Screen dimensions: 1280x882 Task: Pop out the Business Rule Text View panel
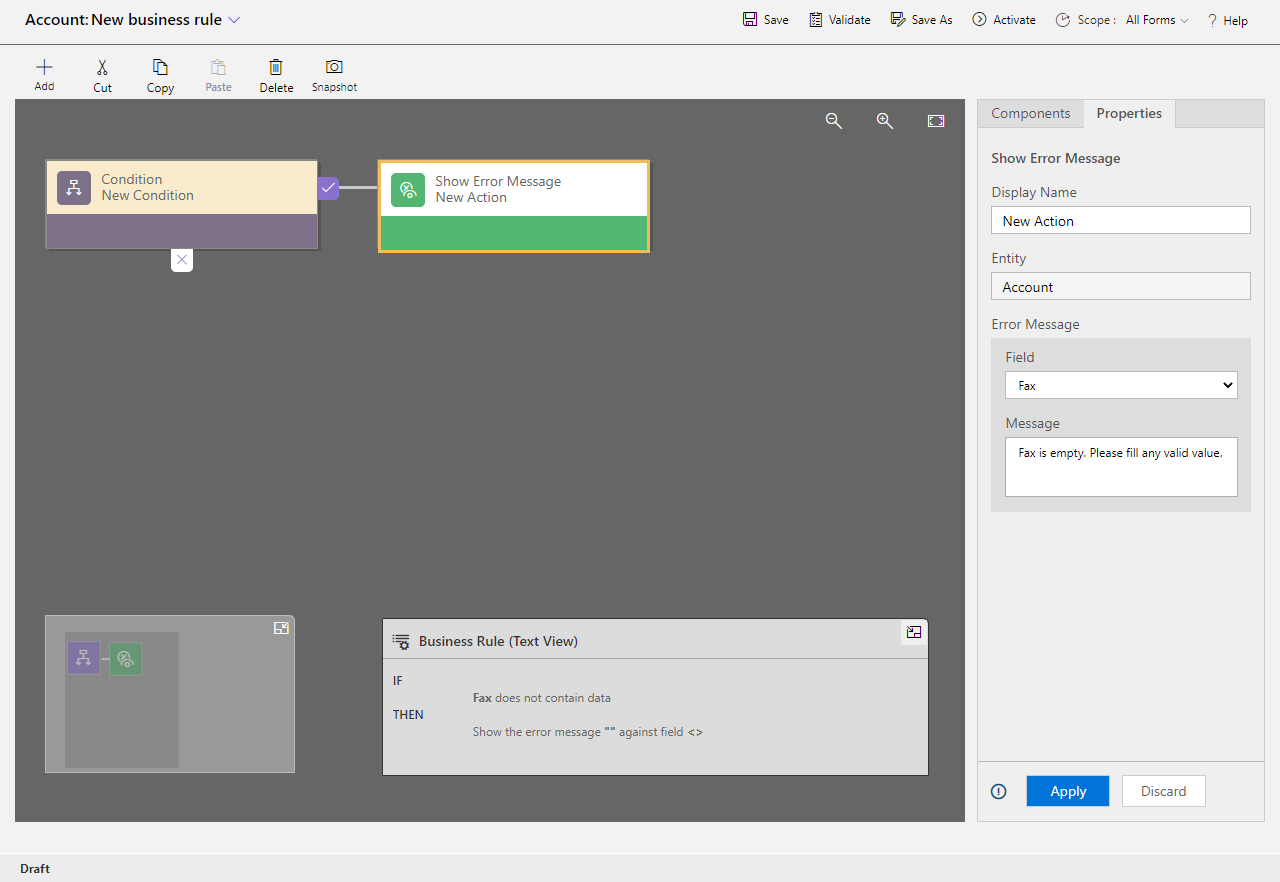tap(913, 632)
